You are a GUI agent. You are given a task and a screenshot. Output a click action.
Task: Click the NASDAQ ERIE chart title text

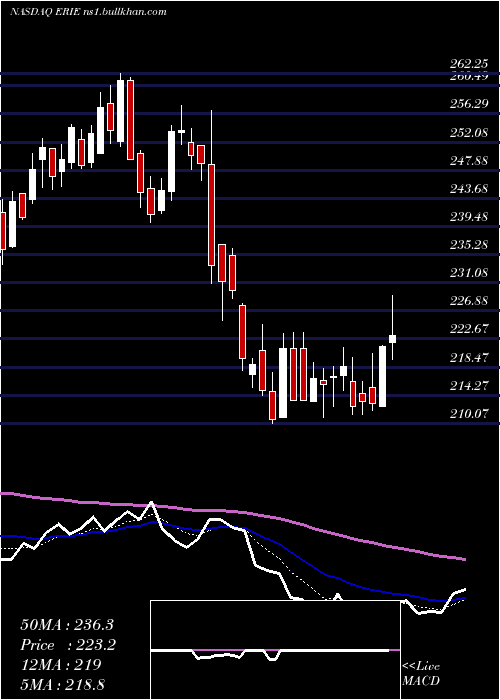coord(88,12)
